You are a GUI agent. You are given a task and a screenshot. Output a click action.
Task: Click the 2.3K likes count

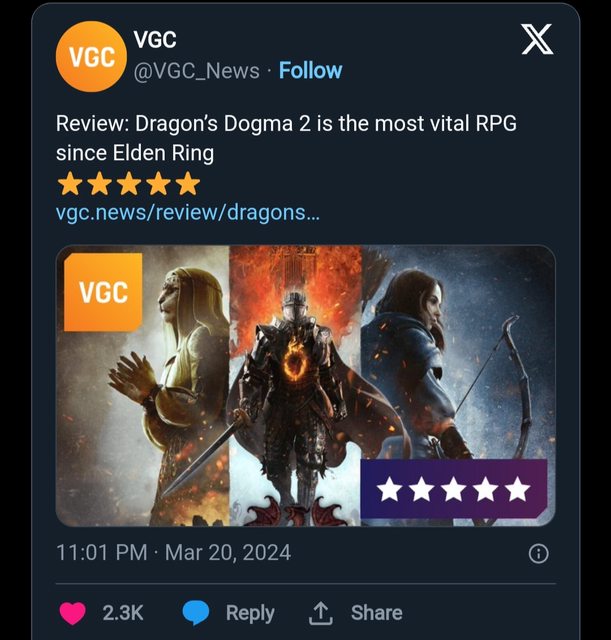click(123, 613)
